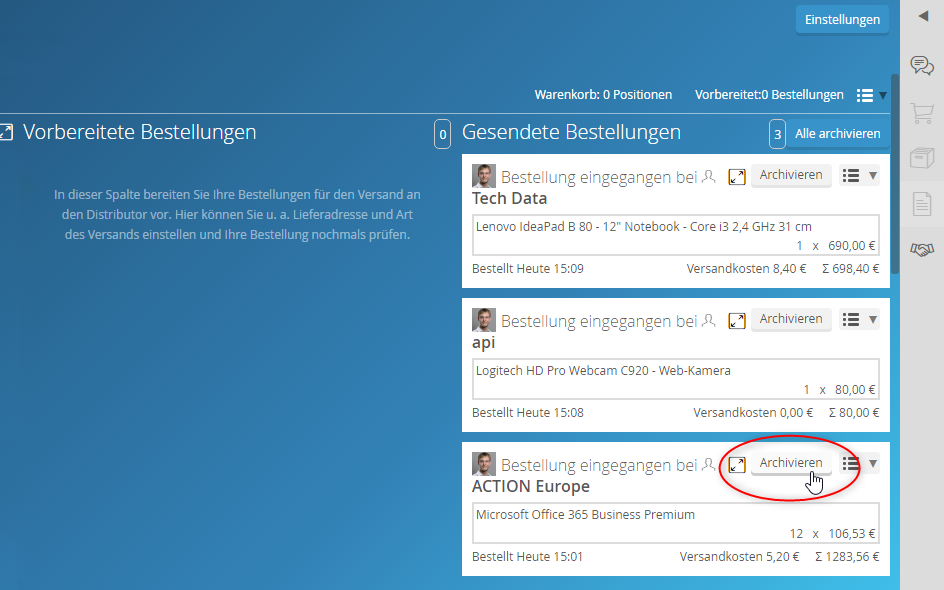Click the package box sidebar icon
The image size is (944, 590).
point(922,158)
